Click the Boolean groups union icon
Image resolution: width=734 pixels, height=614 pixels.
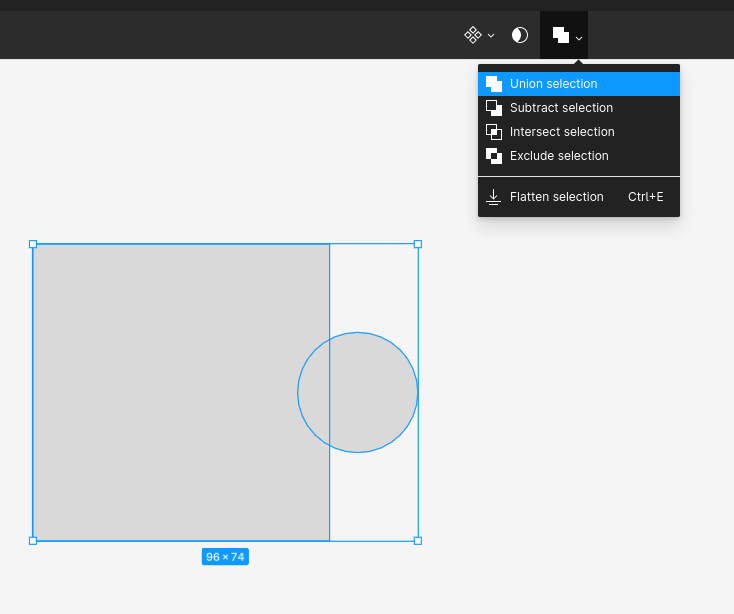(560, 35)
